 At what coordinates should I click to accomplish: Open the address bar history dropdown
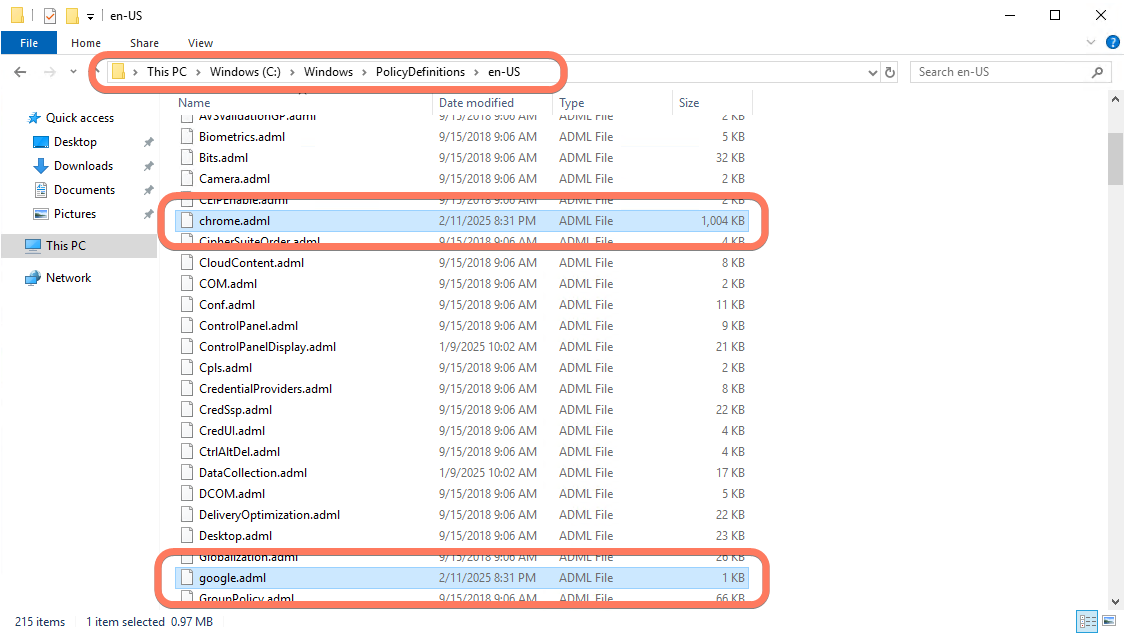coord(872,72)
